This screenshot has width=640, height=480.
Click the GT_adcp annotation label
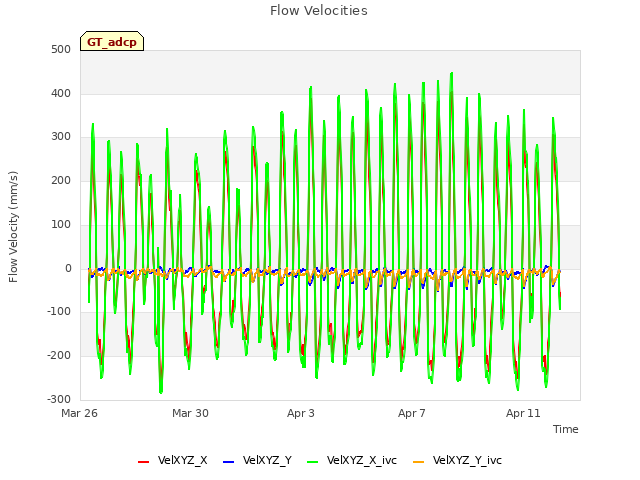click(x=112, y=41)
